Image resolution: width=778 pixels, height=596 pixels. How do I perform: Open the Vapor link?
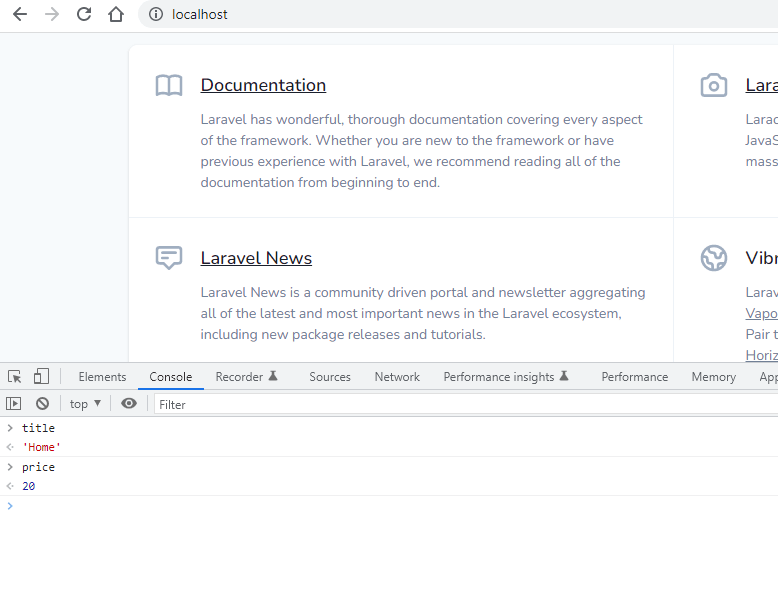pyautogui.click(x=762, y=313)
